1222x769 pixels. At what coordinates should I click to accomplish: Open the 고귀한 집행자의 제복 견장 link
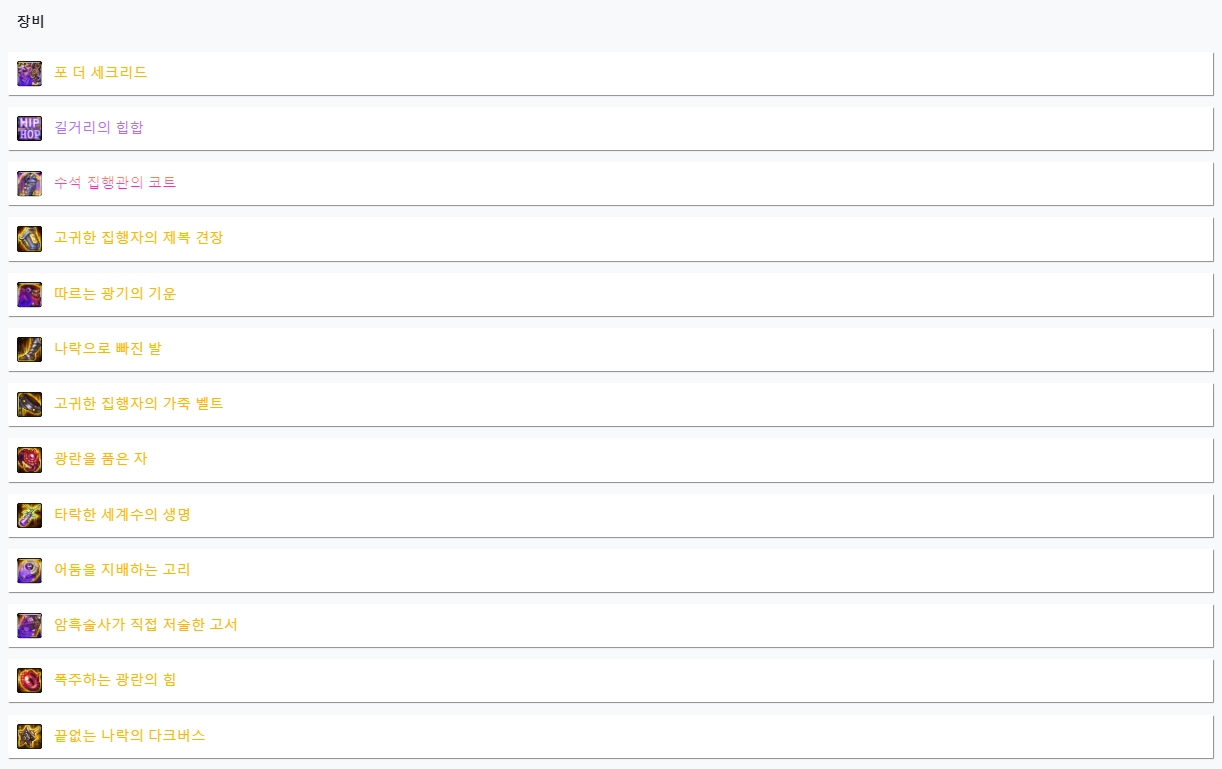point(138,238)
